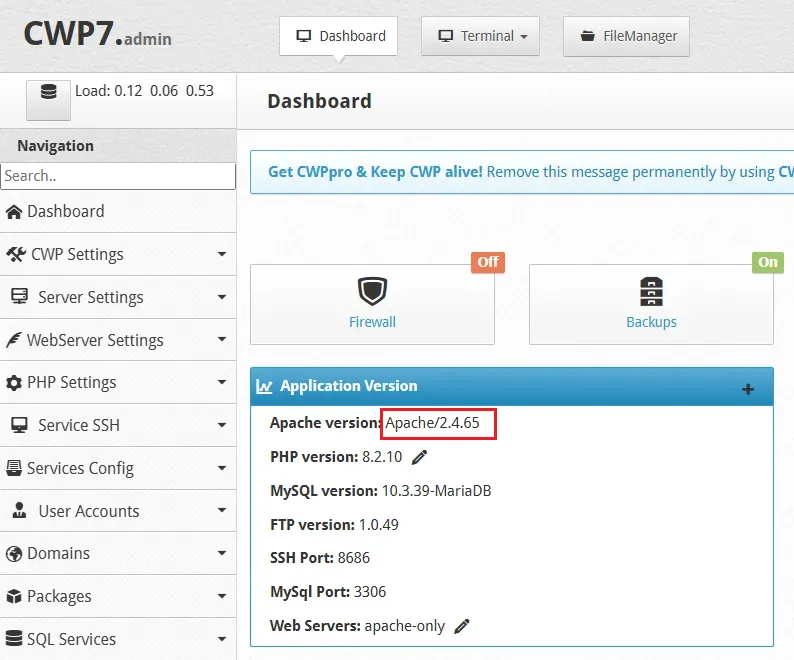The image size is (794, 660).
Task: Click the FTP version 1.0.49 value
Action: tap(378, 525)
